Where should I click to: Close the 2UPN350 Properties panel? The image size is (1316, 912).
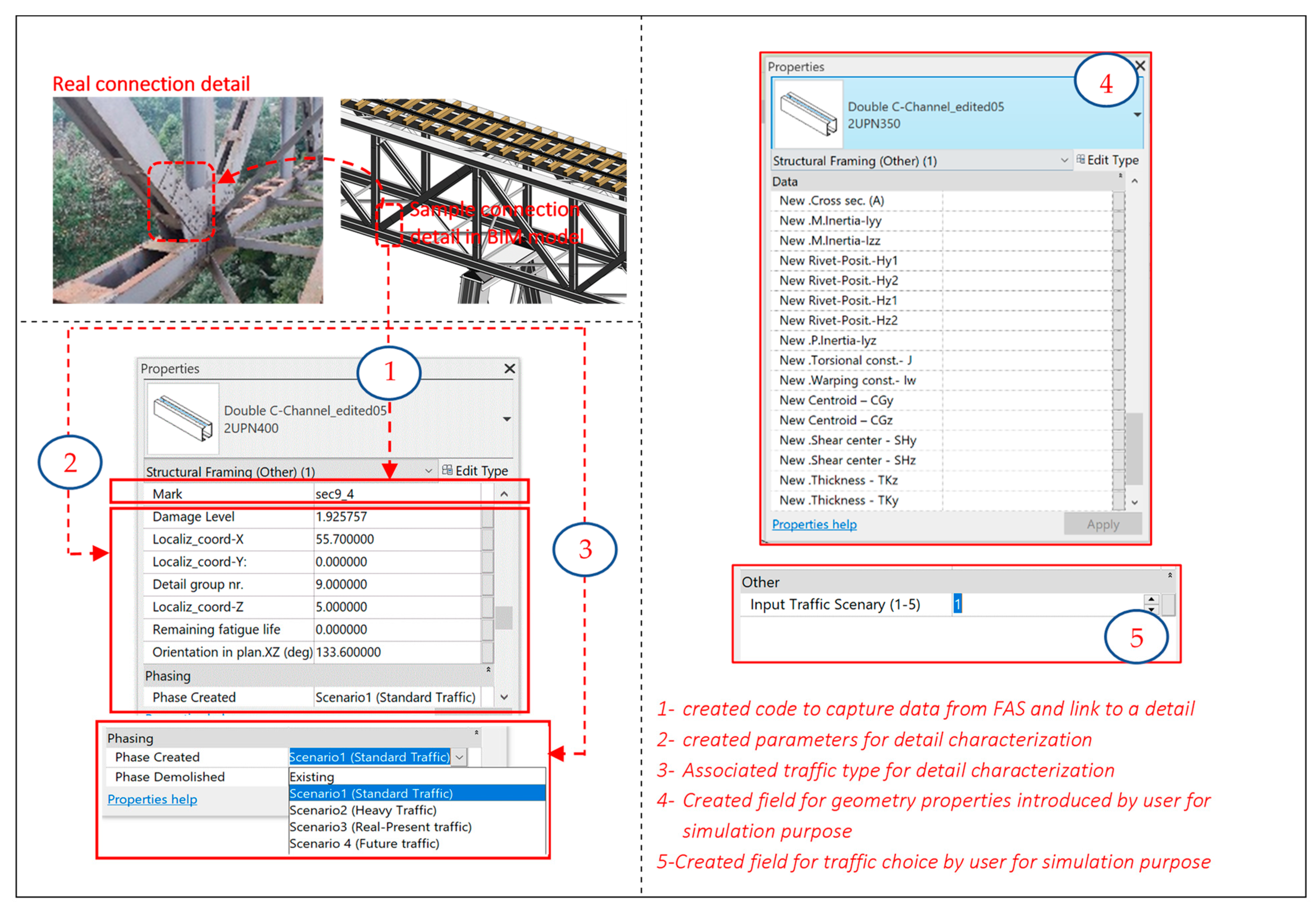(x=1140, y=66)
